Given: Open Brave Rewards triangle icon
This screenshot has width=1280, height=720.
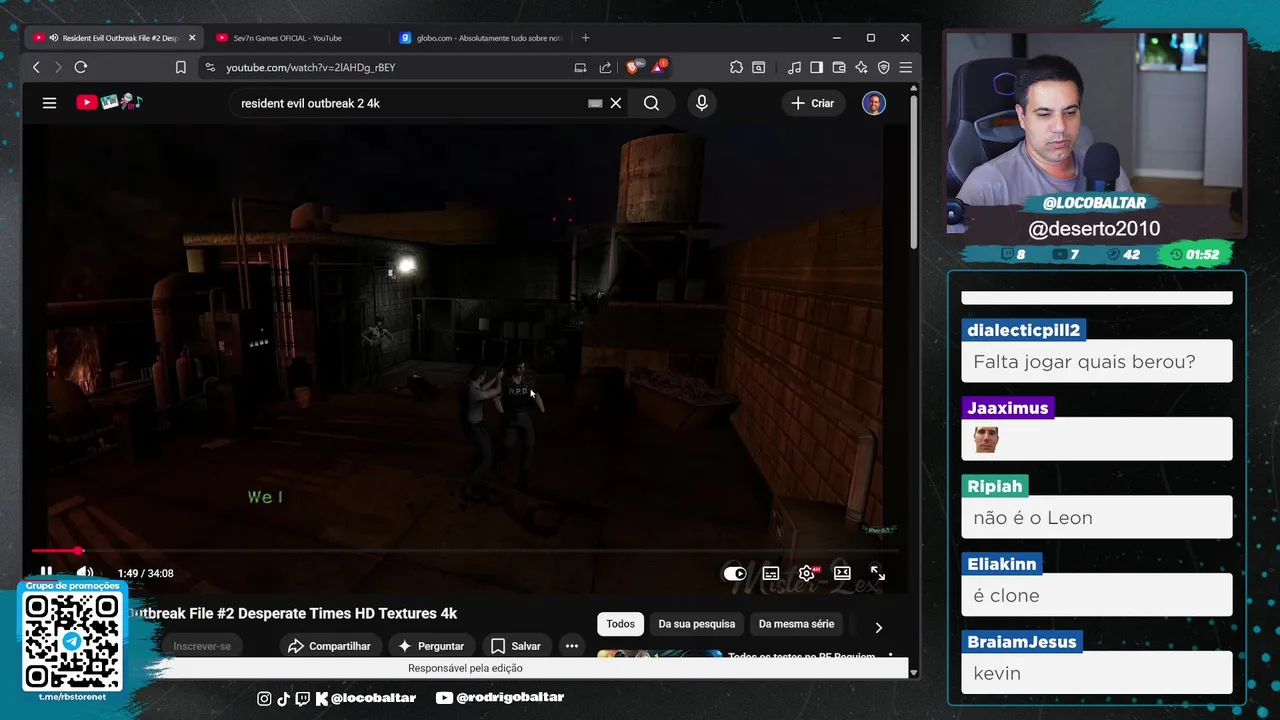Looking at the screenshot, I should point(659,67).
